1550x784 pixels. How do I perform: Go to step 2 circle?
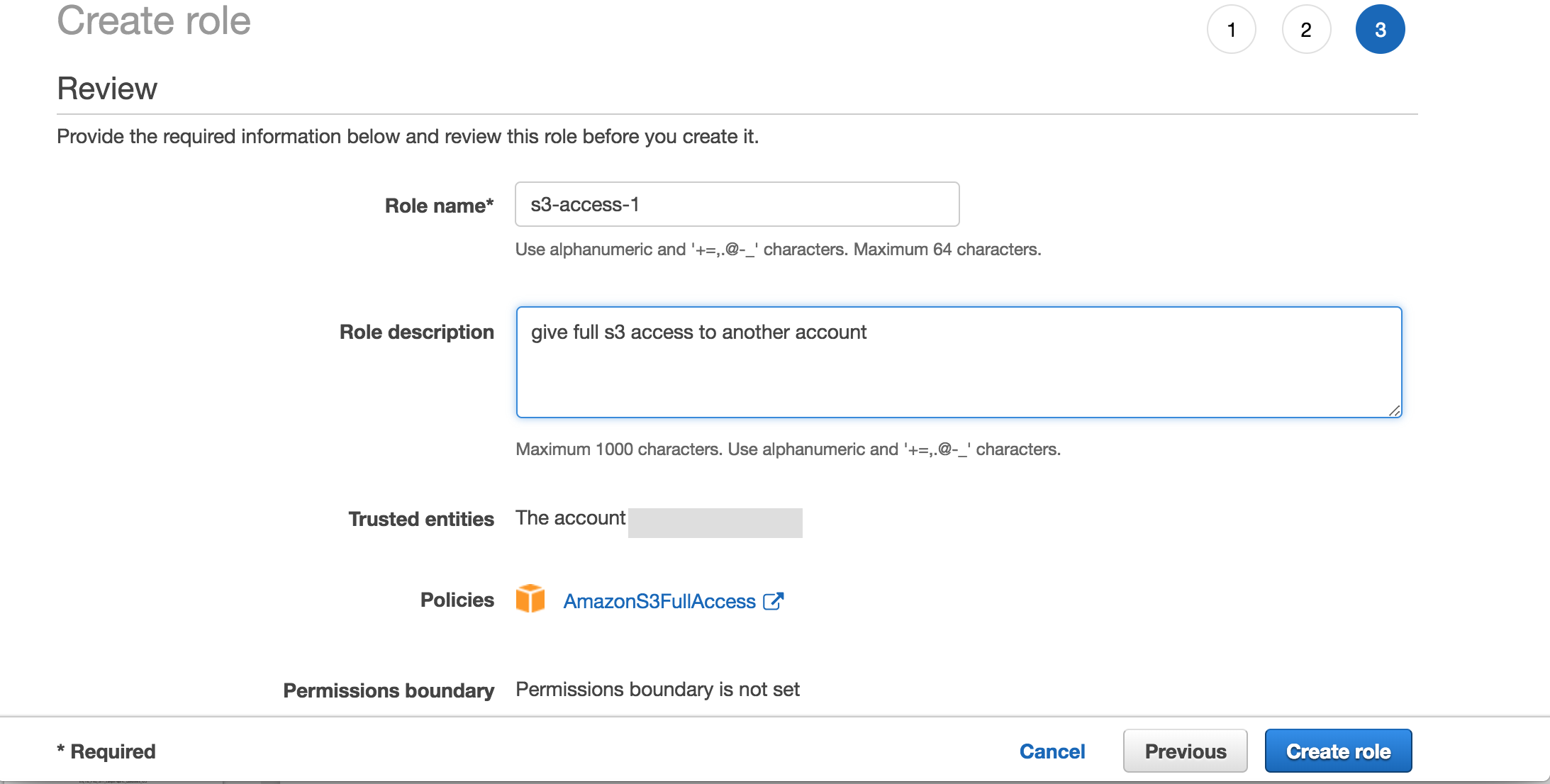[x=1306, y=30]
